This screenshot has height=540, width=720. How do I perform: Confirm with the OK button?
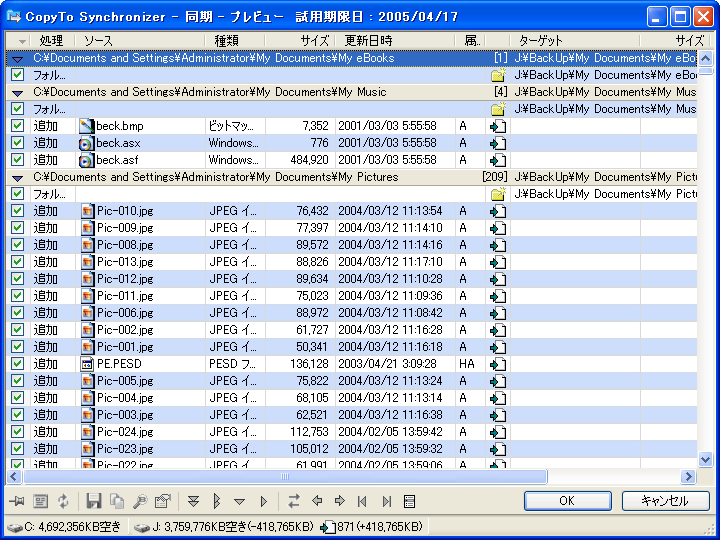[x=567, y=501]
